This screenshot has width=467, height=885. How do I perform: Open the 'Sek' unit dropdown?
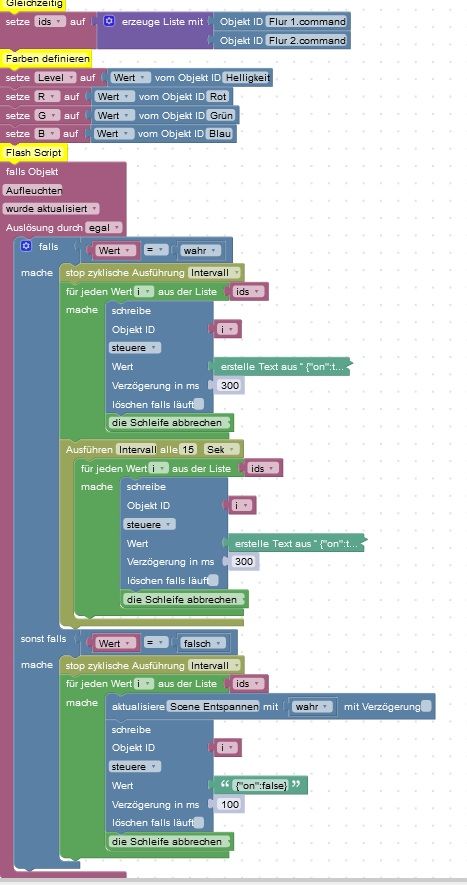coord(222,450)
